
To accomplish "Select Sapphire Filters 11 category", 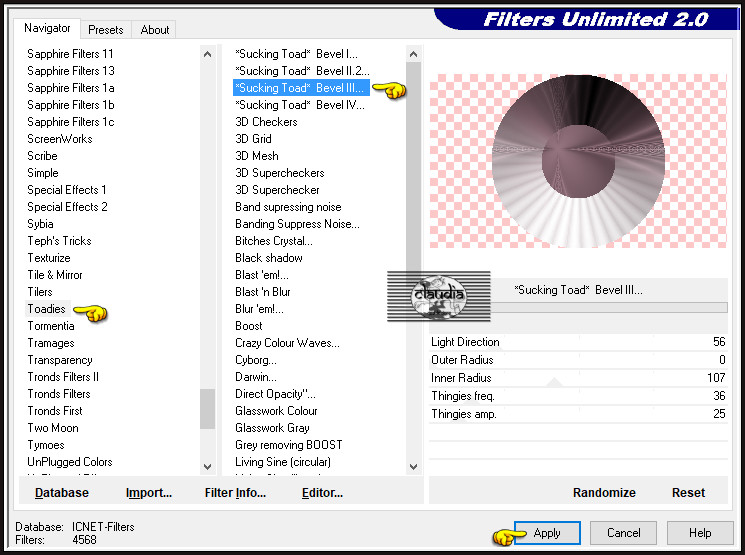I will [70, 54].
